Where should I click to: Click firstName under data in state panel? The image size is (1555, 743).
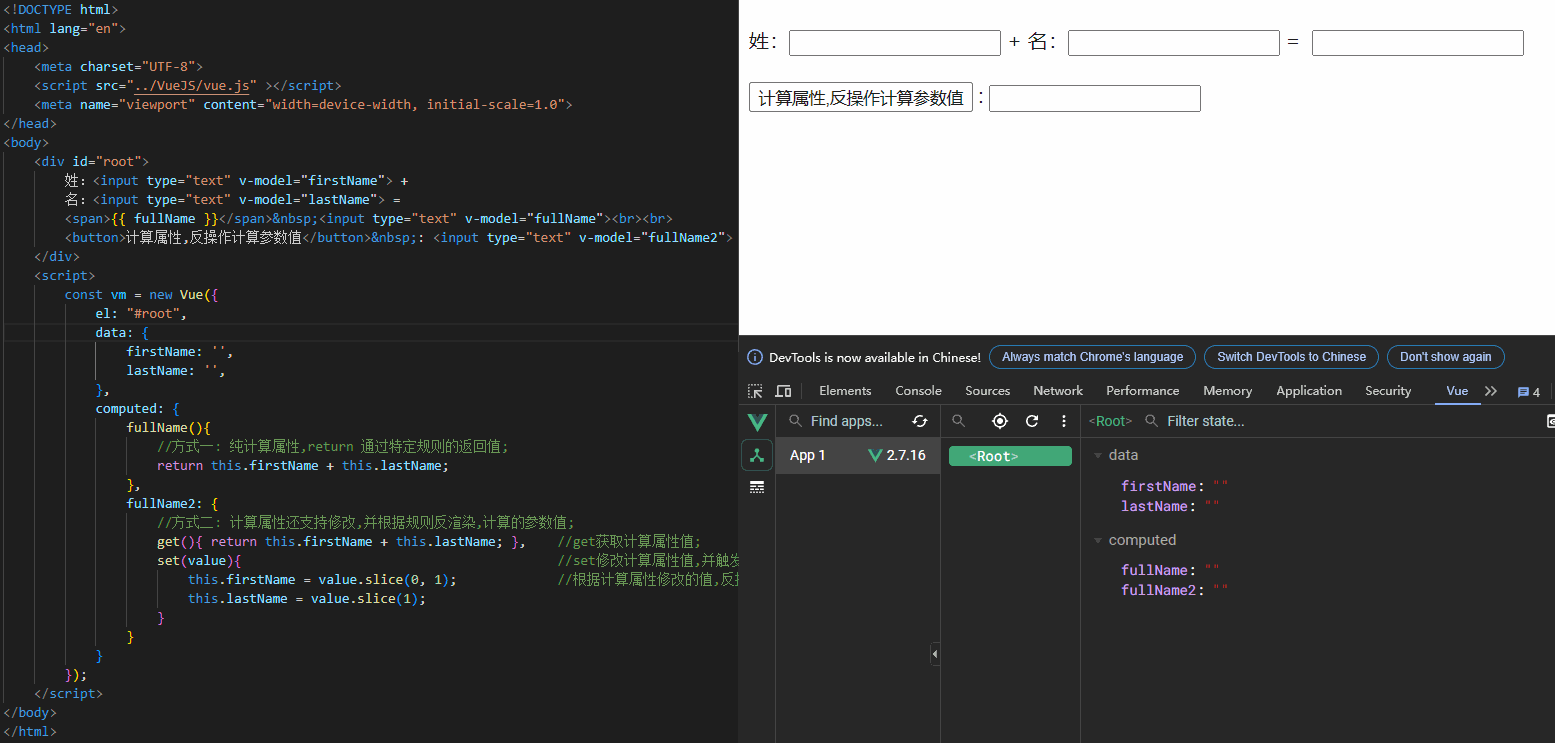point(1174,486)
